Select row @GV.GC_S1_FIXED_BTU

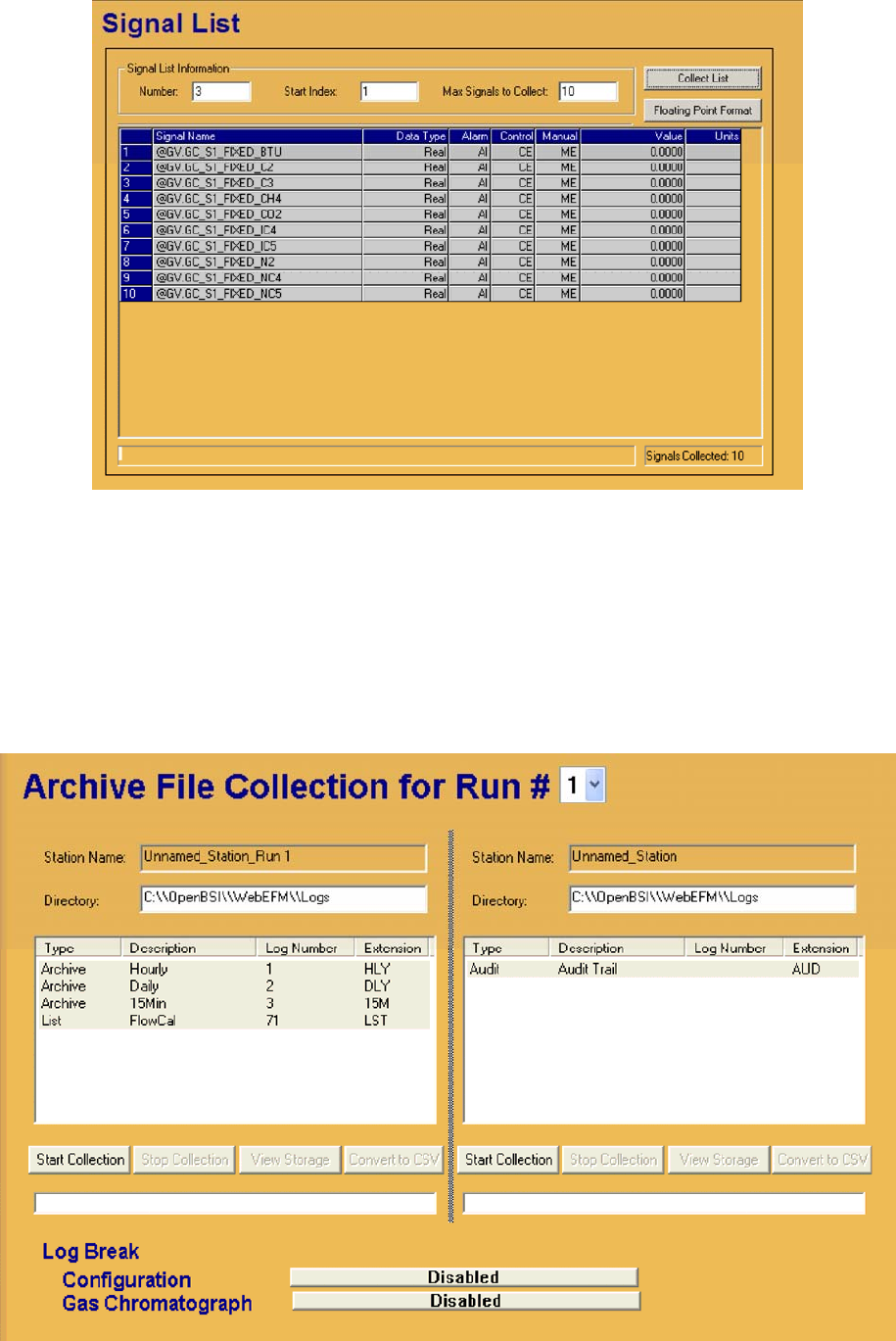coord(430,152)
